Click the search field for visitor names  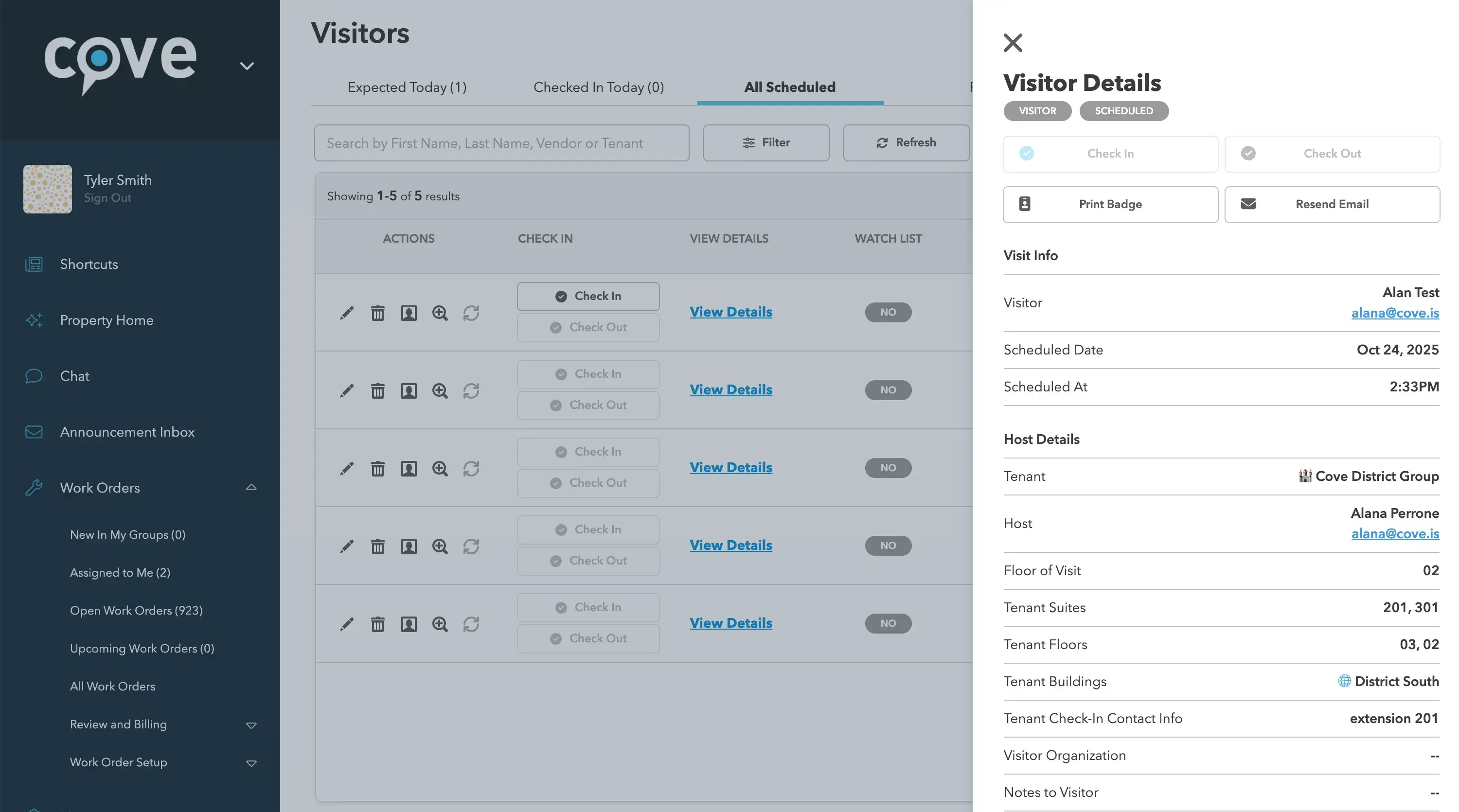[501, 142]
